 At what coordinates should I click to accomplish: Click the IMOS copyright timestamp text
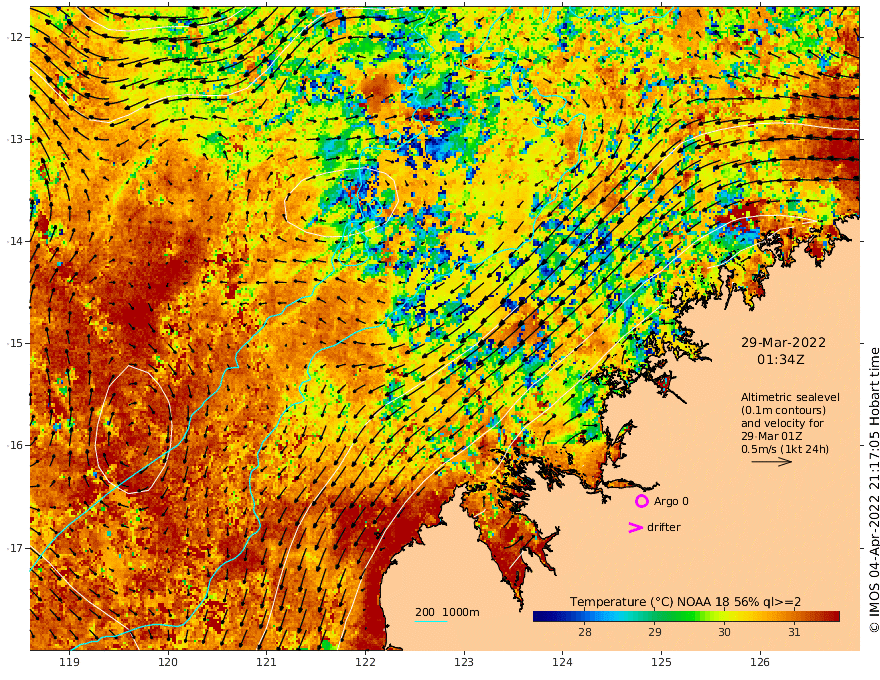coord(874,490)
